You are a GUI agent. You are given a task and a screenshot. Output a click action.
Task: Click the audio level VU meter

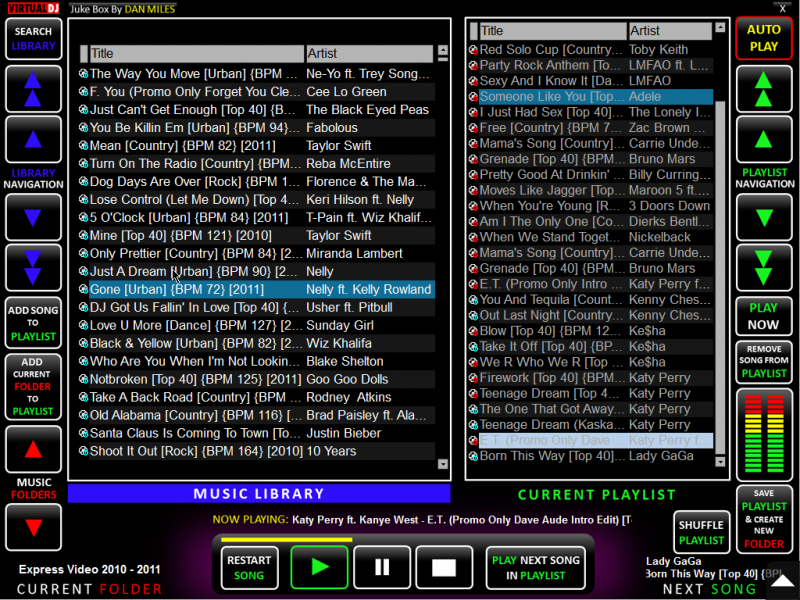764,434
